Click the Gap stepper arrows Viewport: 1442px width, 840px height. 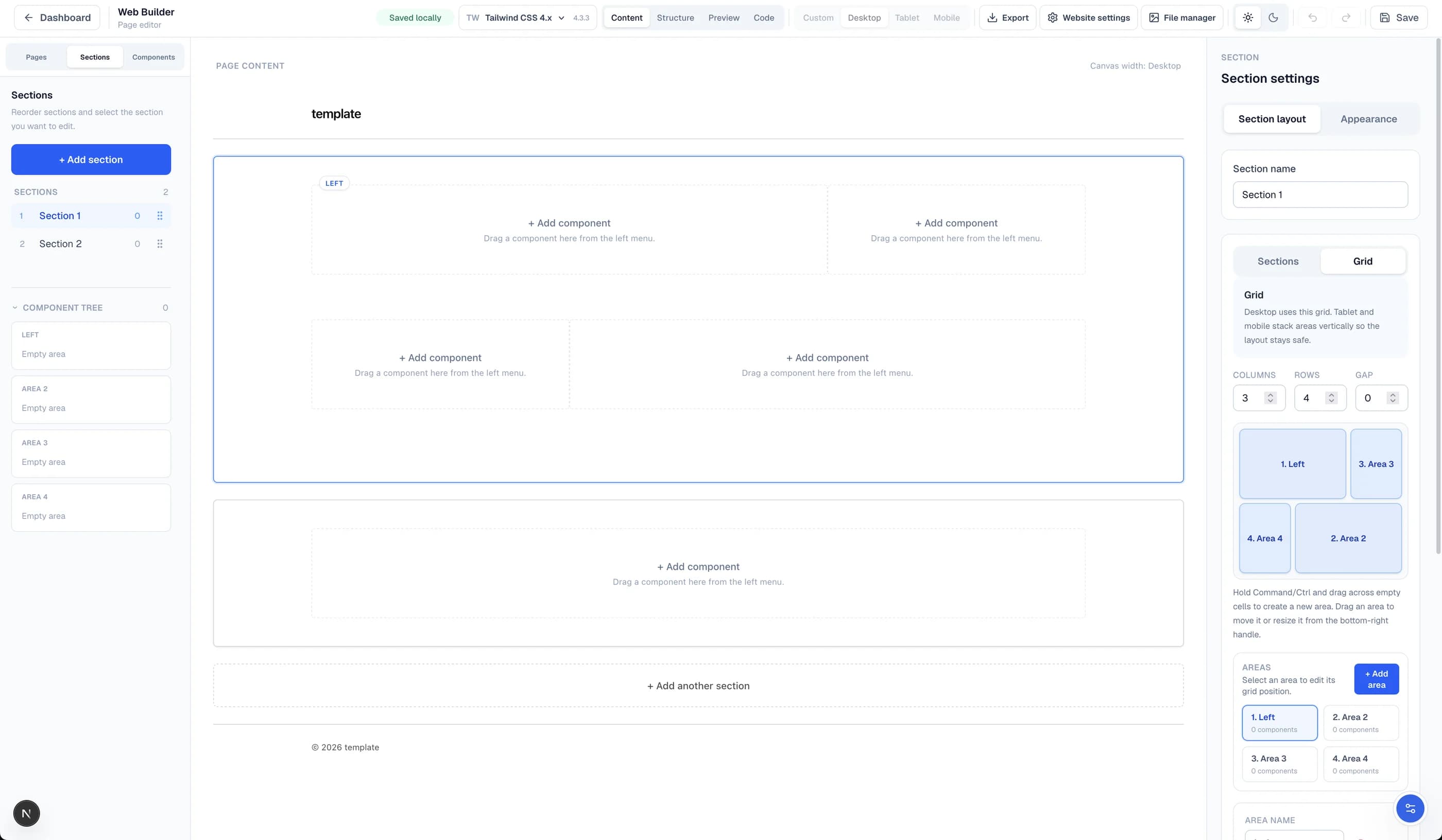point(1393,398)
